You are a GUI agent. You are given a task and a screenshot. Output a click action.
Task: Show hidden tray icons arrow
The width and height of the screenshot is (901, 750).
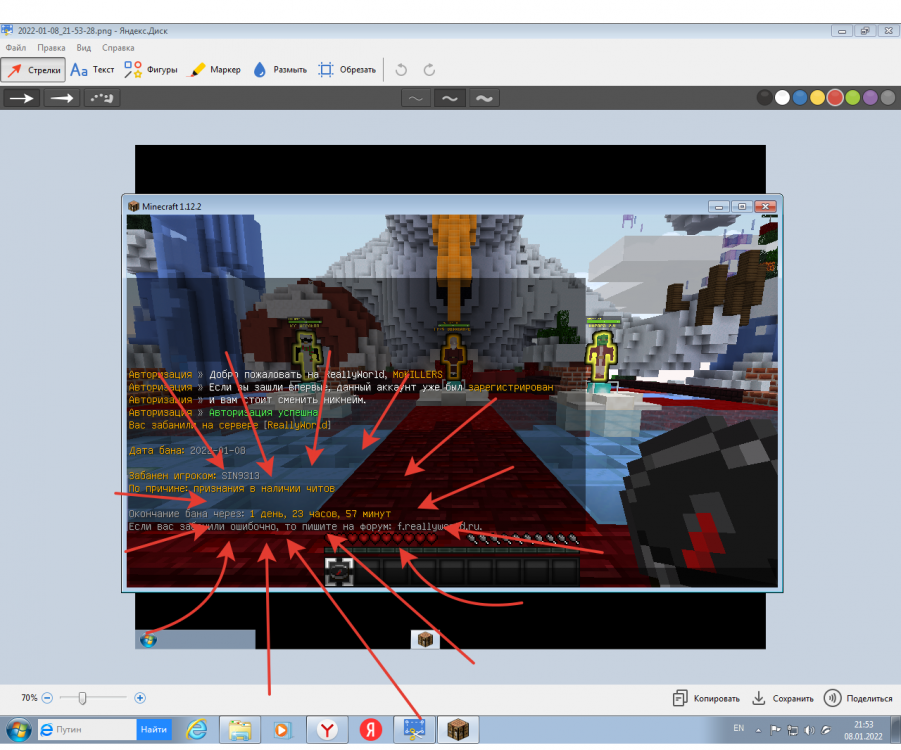click(x=758, y=730)
